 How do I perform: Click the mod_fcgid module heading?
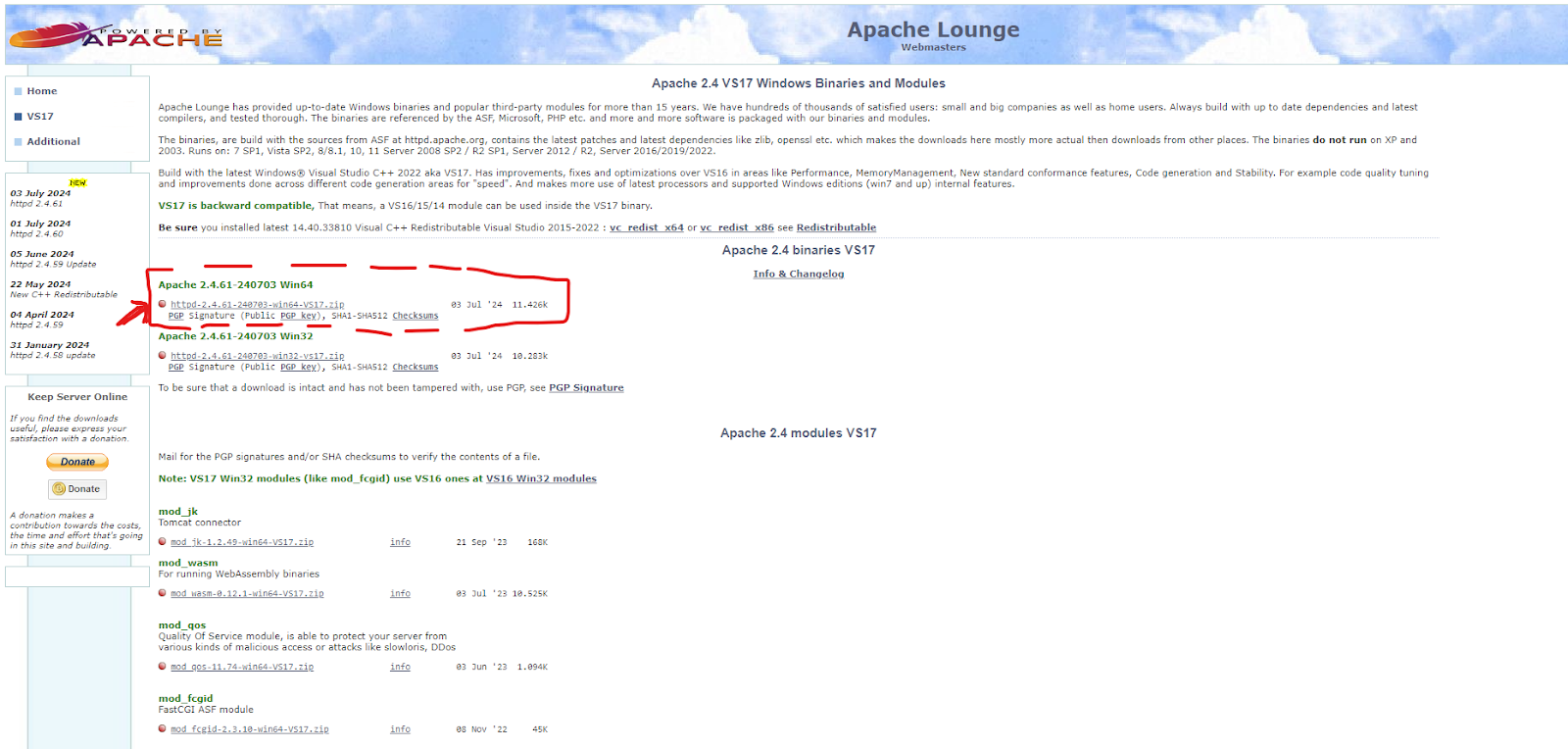(x=186, y=699)
